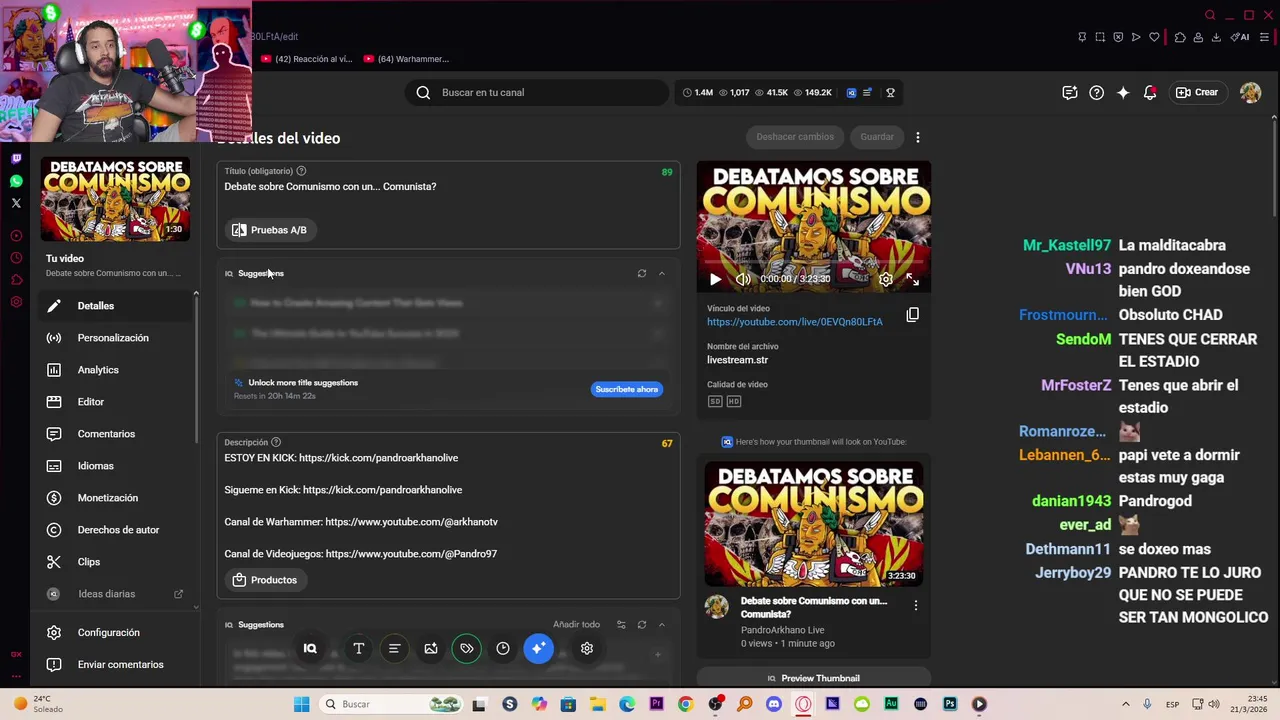Open filter settings for description Suggestions
Screen dimensions: 1280x720
[x=621, y=624]
